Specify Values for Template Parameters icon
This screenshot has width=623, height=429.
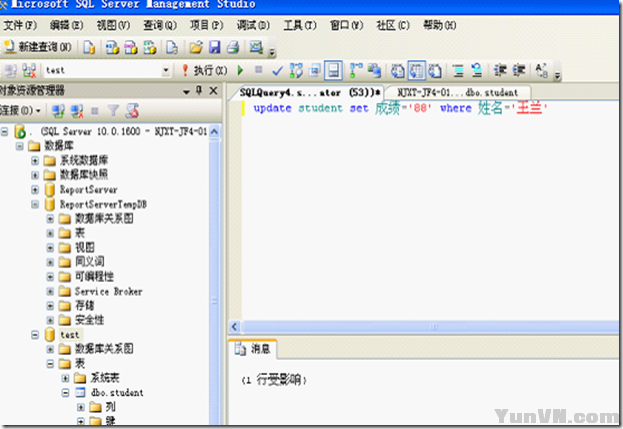pyautogui.click(x=542, y=71)
